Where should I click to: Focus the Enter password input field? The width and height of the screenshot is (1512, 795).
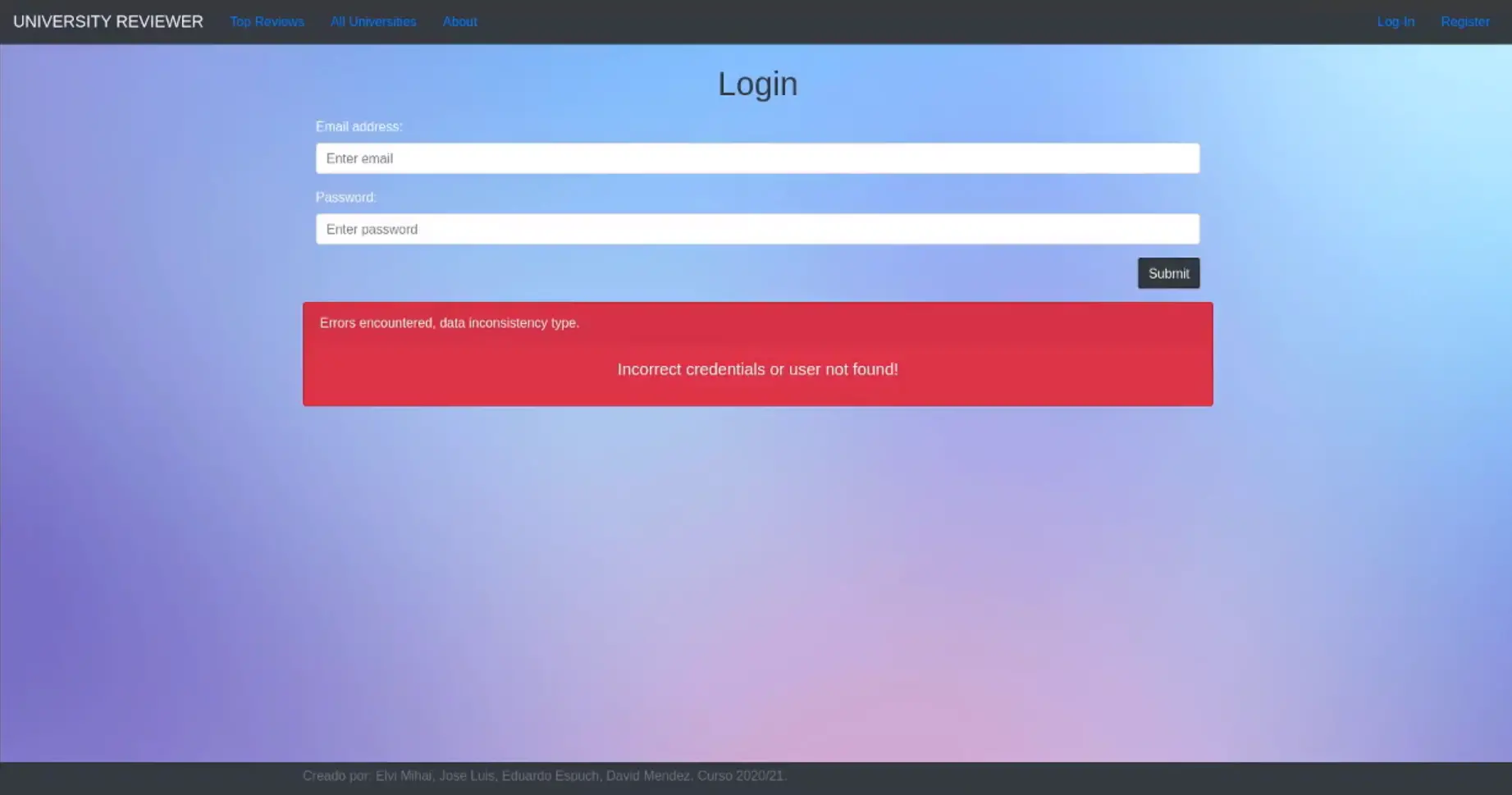(756, 229)
